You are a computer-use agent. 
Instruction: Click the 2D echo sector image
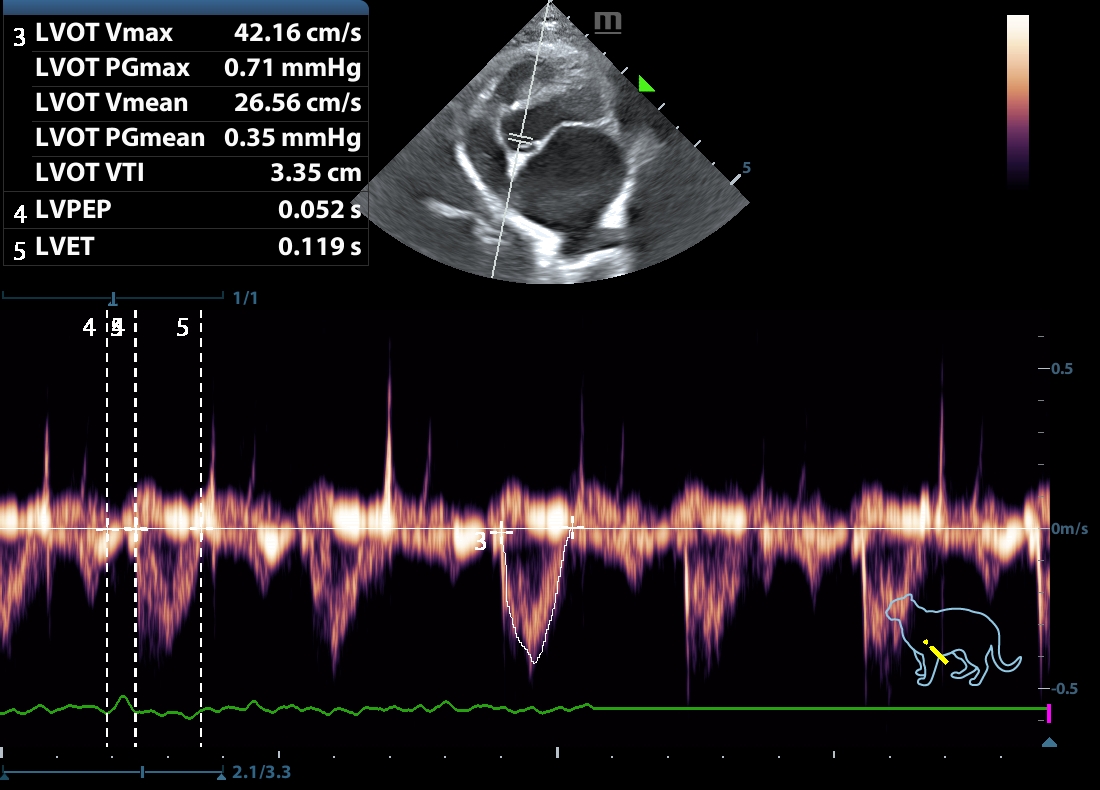click(560, 160)
